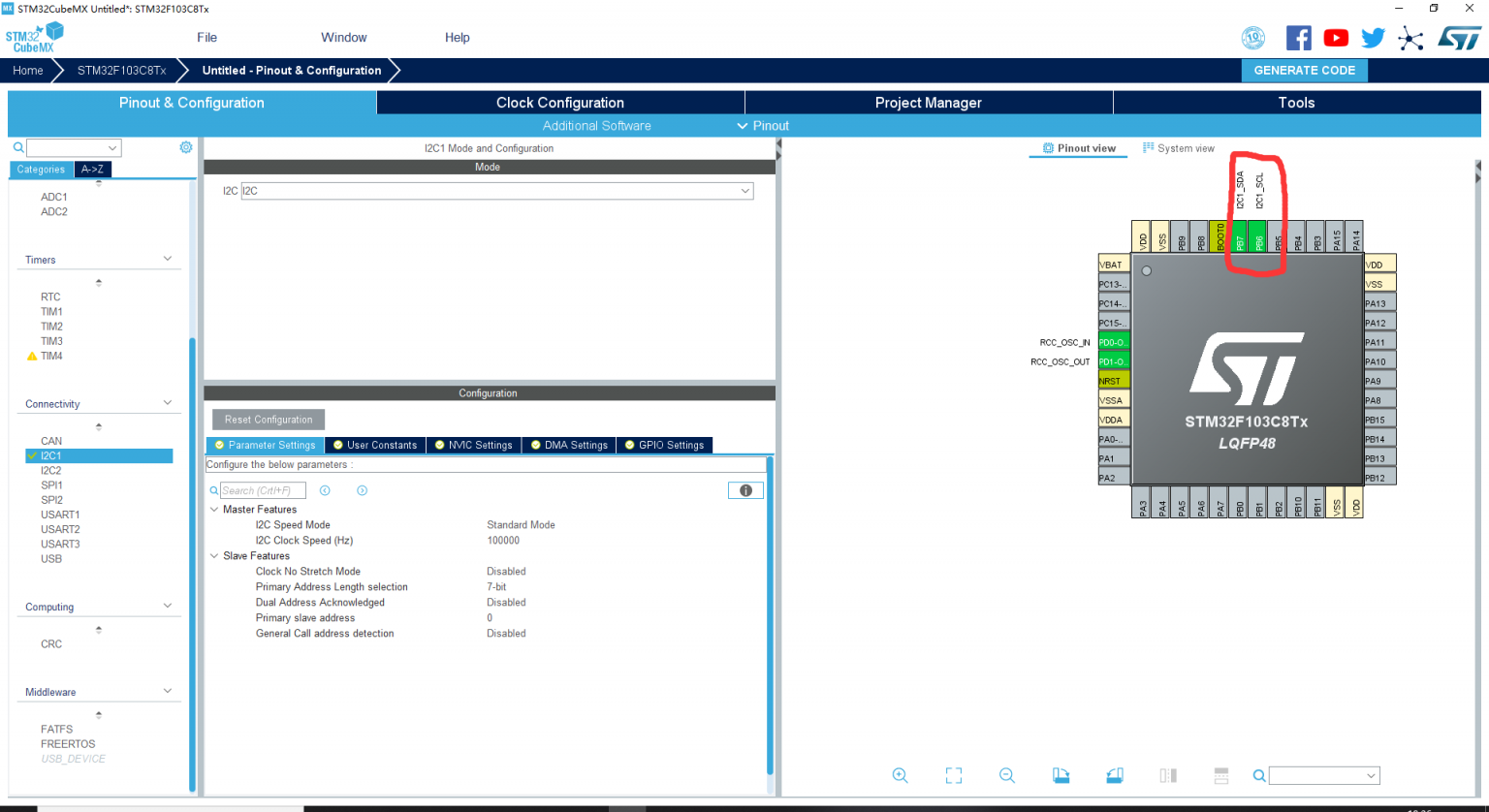Click the GENERATE CODE button
This screenshot has height=812, width=1489.
coord(1304,70)
